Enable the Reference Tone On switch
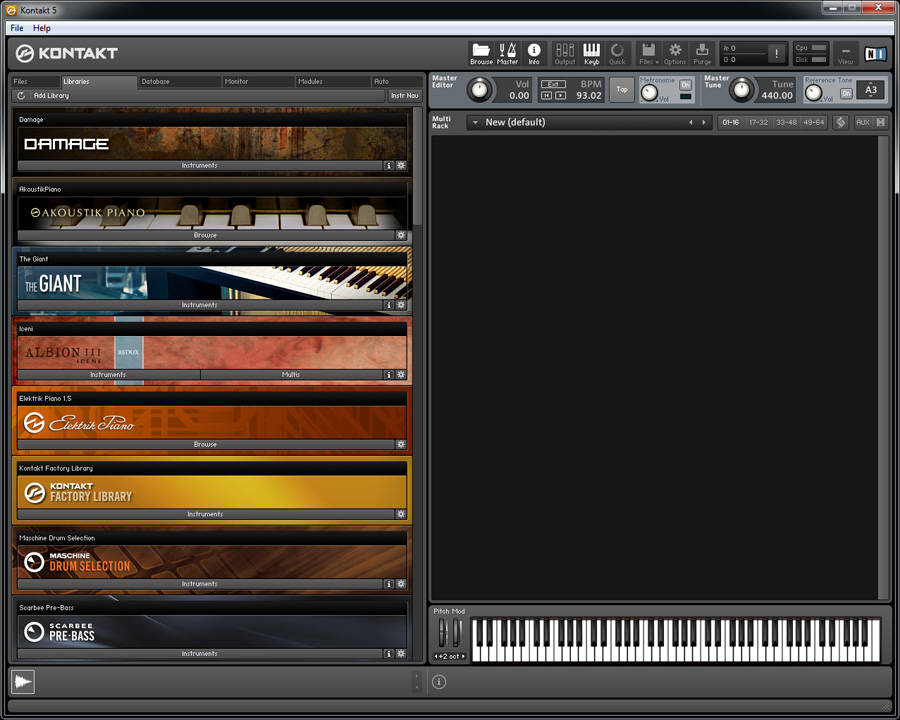The height and width of the screenshot is (720, 900). coord(846,93)
